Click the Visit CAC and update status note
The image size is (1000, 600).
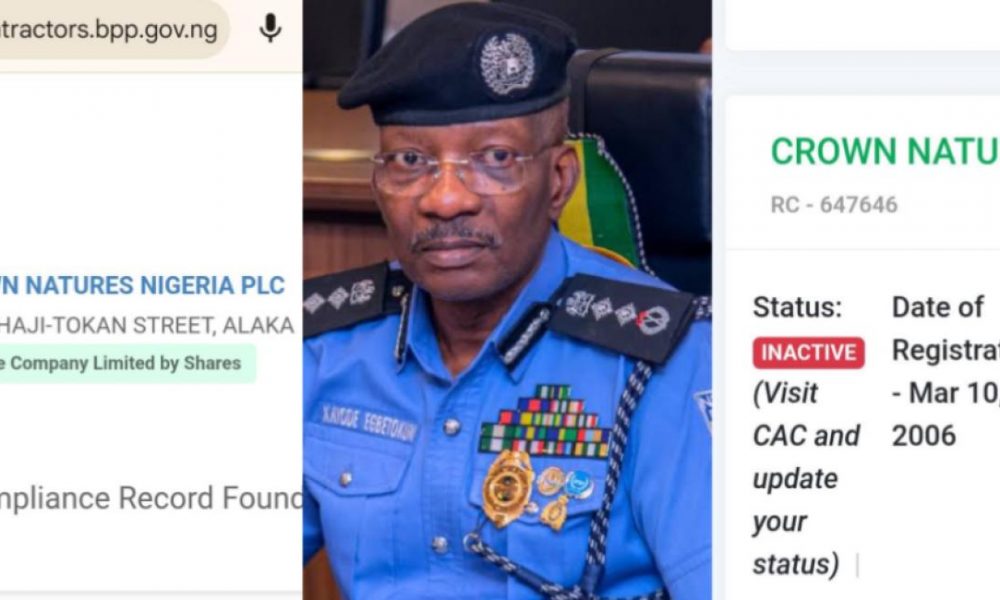click(806, 478)
